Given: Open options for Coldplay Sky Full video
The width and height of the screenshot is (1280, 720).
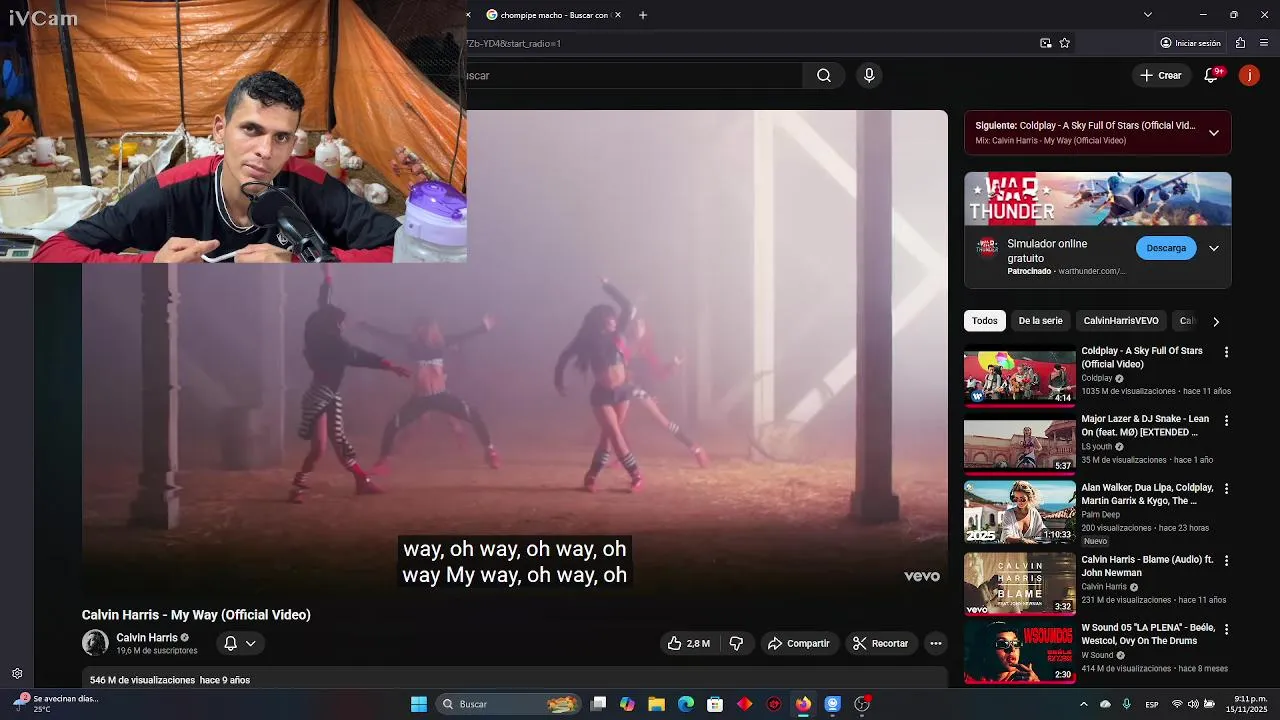Looking at the screenshot, I should pyautogui.click(x=1226, y=352).
